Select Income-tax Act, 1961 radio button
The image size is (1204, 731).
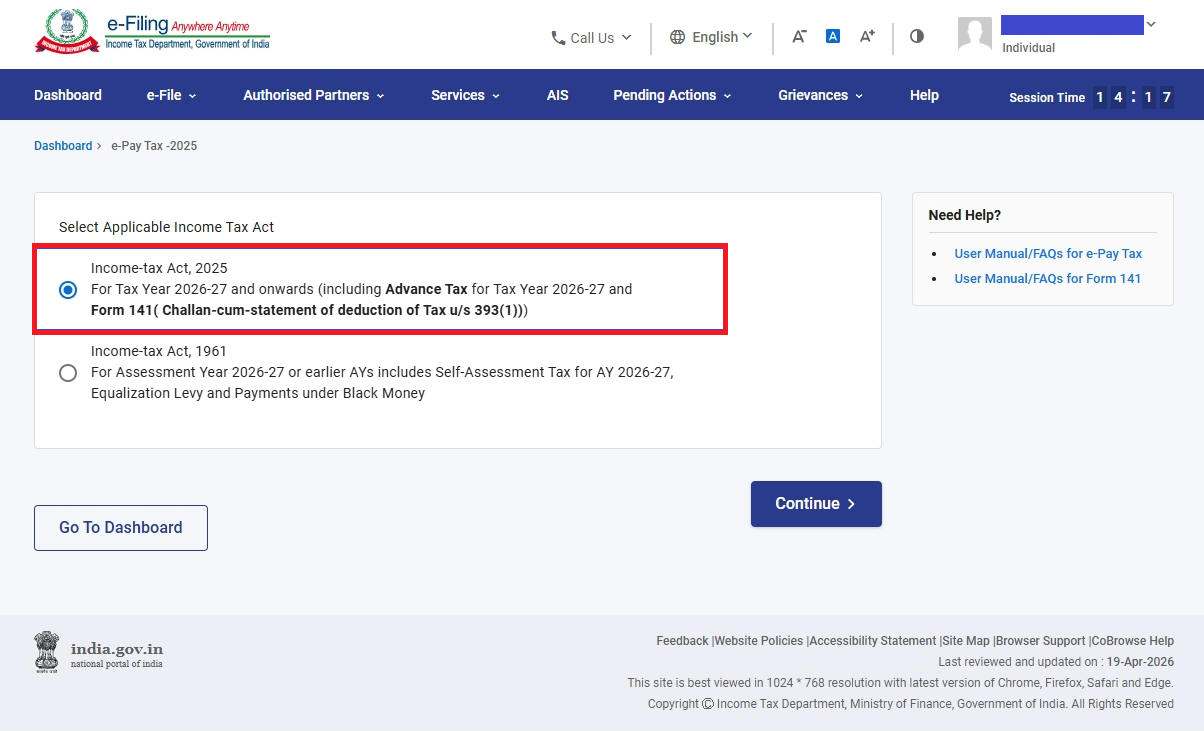tap(68, 373)
